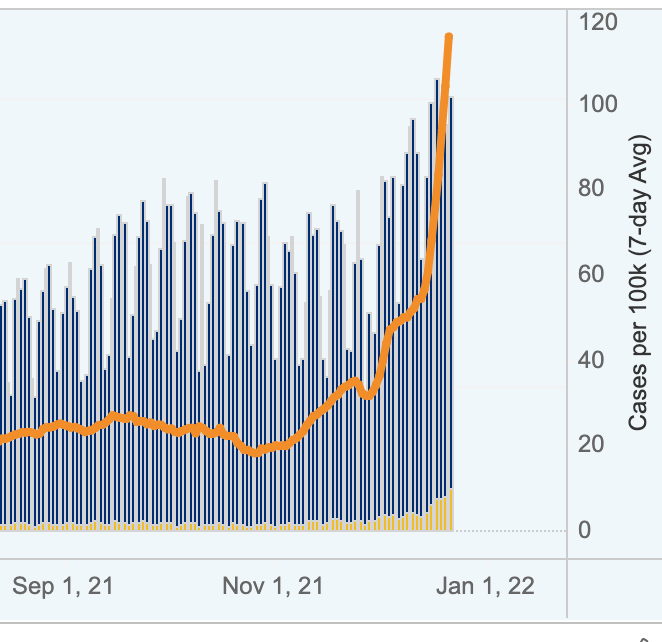
Task: Click the 100 tick on y-axis
Action: pyautogui.click(x=598, y=104)
